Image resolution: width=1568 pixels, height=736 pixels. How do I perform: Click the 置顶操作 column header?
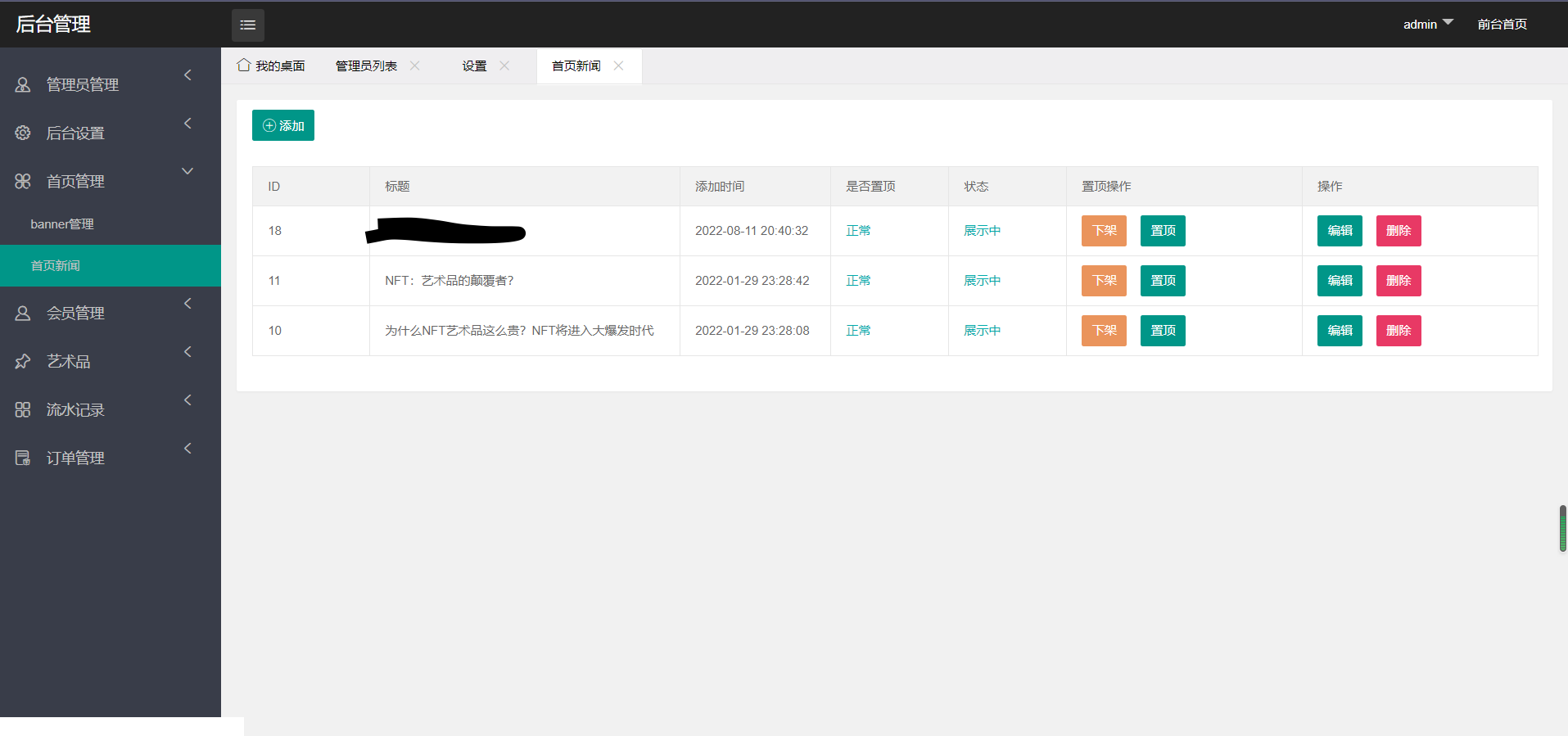[x=1106, y=187]
